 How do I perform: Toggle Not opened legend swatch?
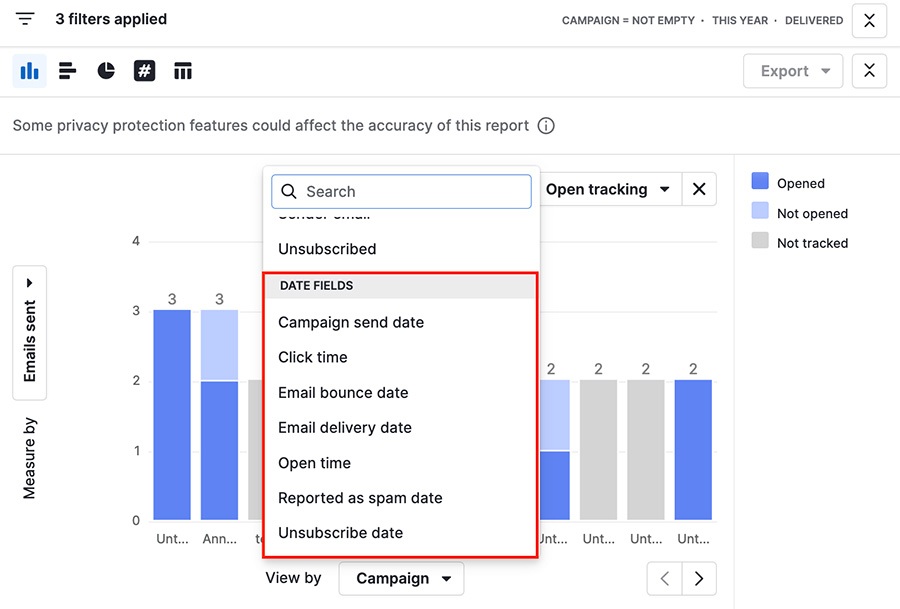(x=760, y=211)
